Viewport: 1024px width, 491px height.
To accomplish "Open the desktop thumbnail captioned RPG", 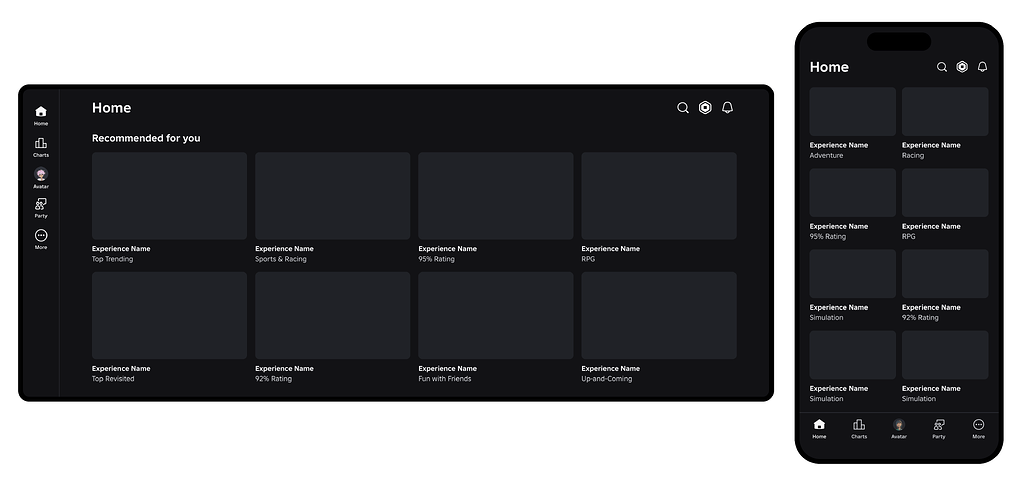I will click(x=659, y=196).
